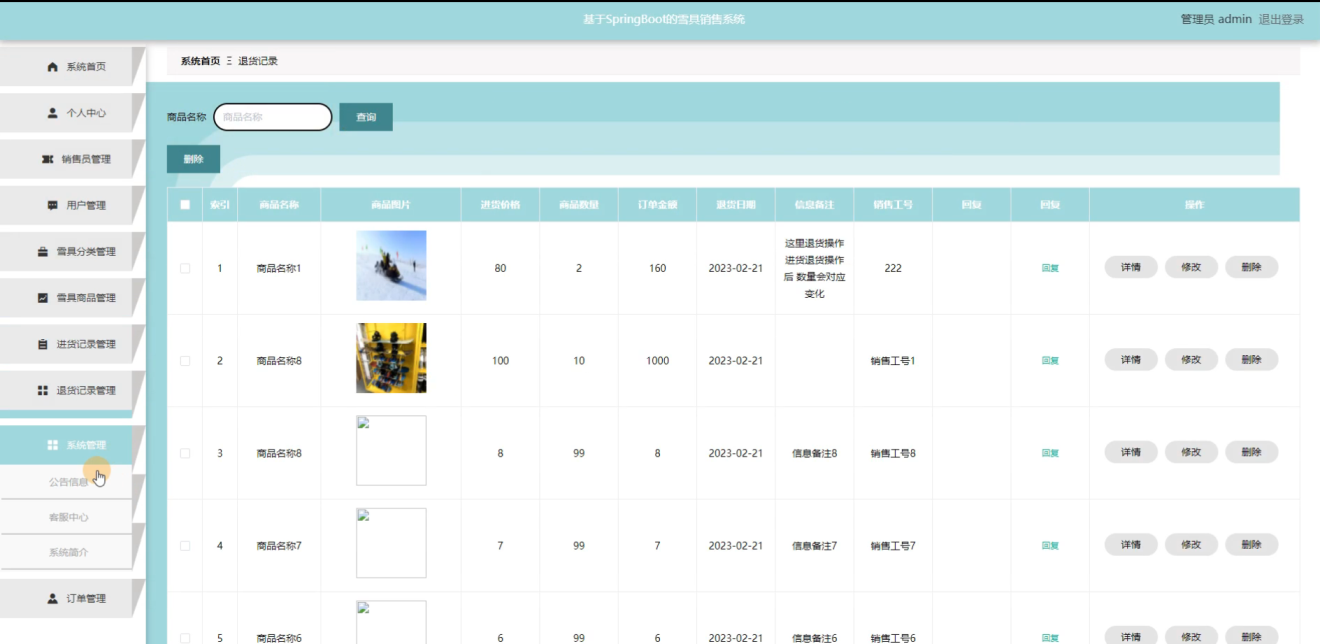Click the grid icon beside 退货记录管理
Image resolution: width=1320 pixels, height=644 pixels.
click(42, 390)
